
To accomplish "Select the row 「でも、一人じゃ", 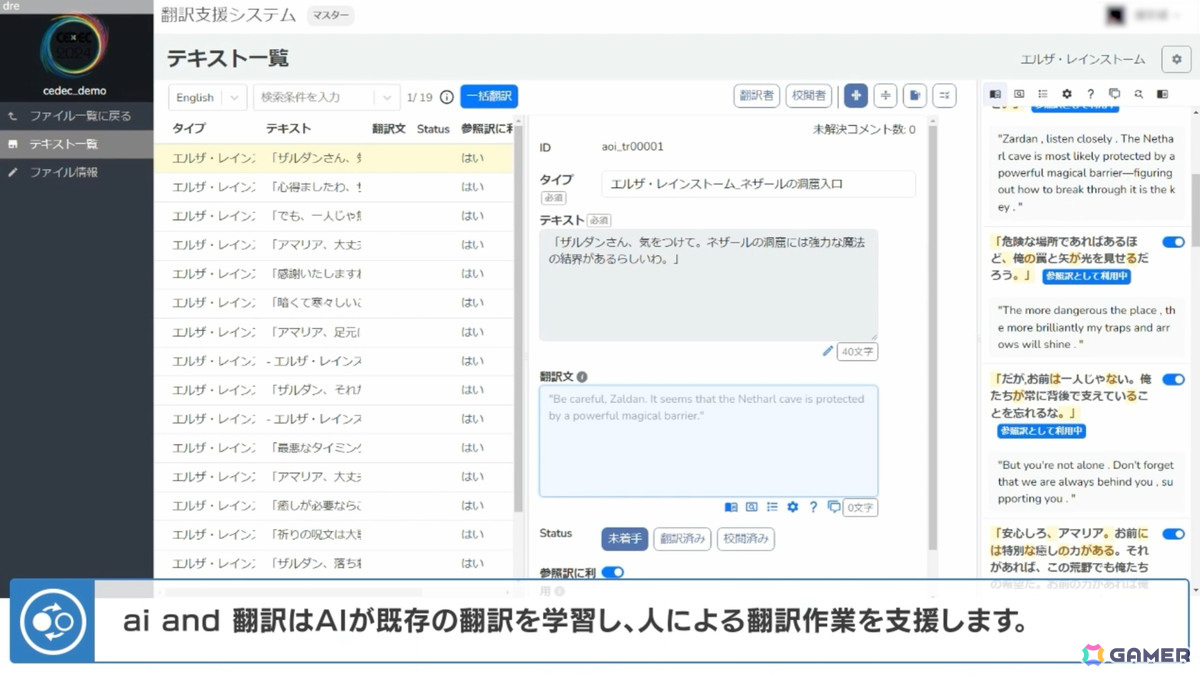I will (334, 216).
